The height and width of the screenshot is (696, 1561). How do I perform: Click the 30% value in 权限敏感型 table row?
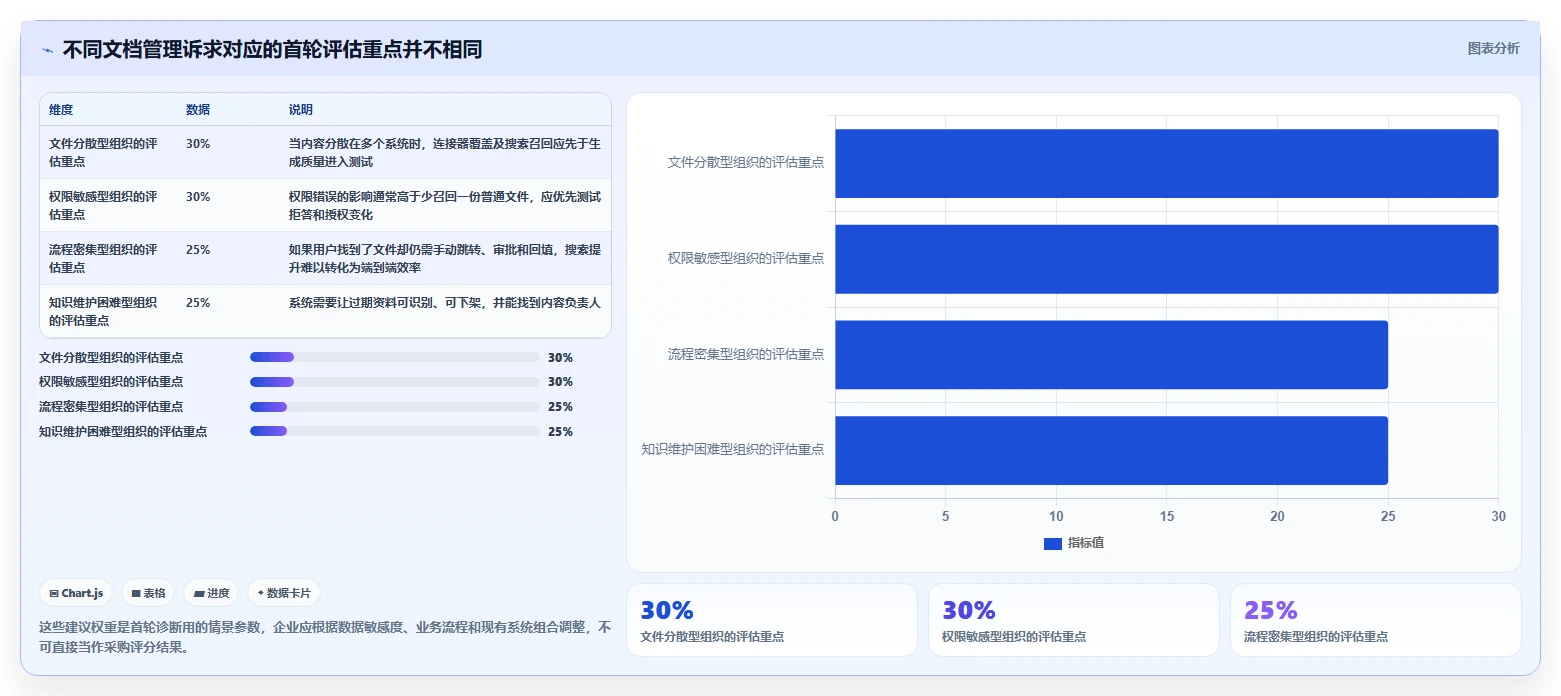[198, 196]
